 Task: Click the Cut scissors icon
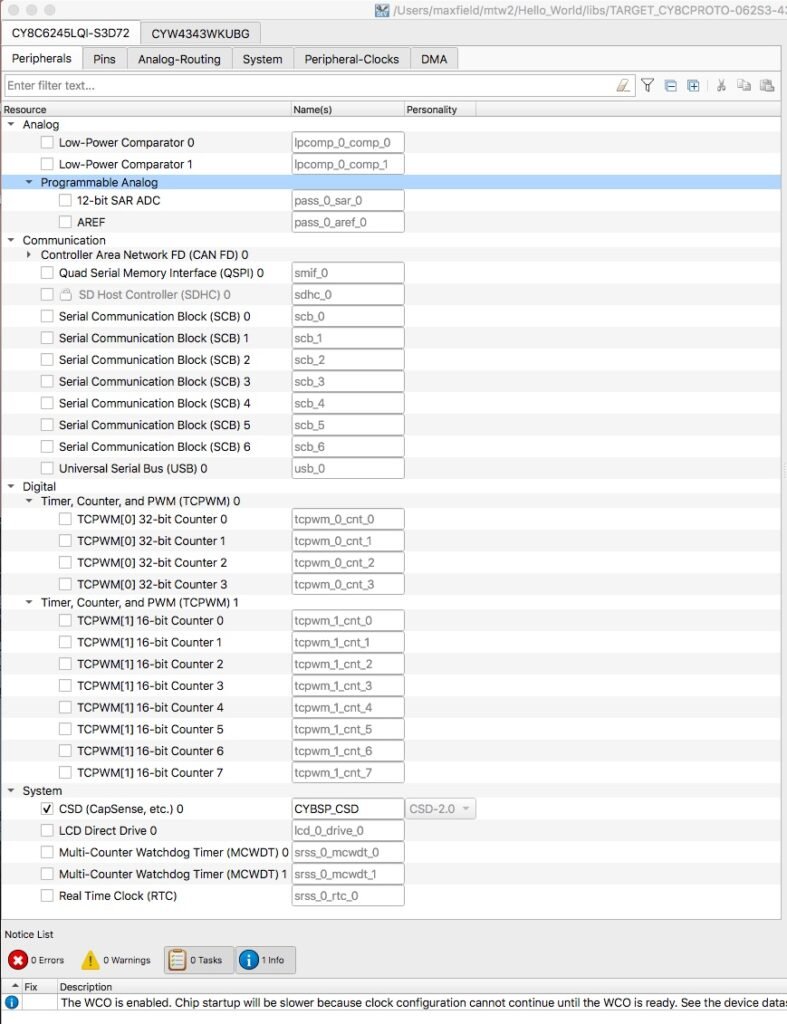pos(721,86)
